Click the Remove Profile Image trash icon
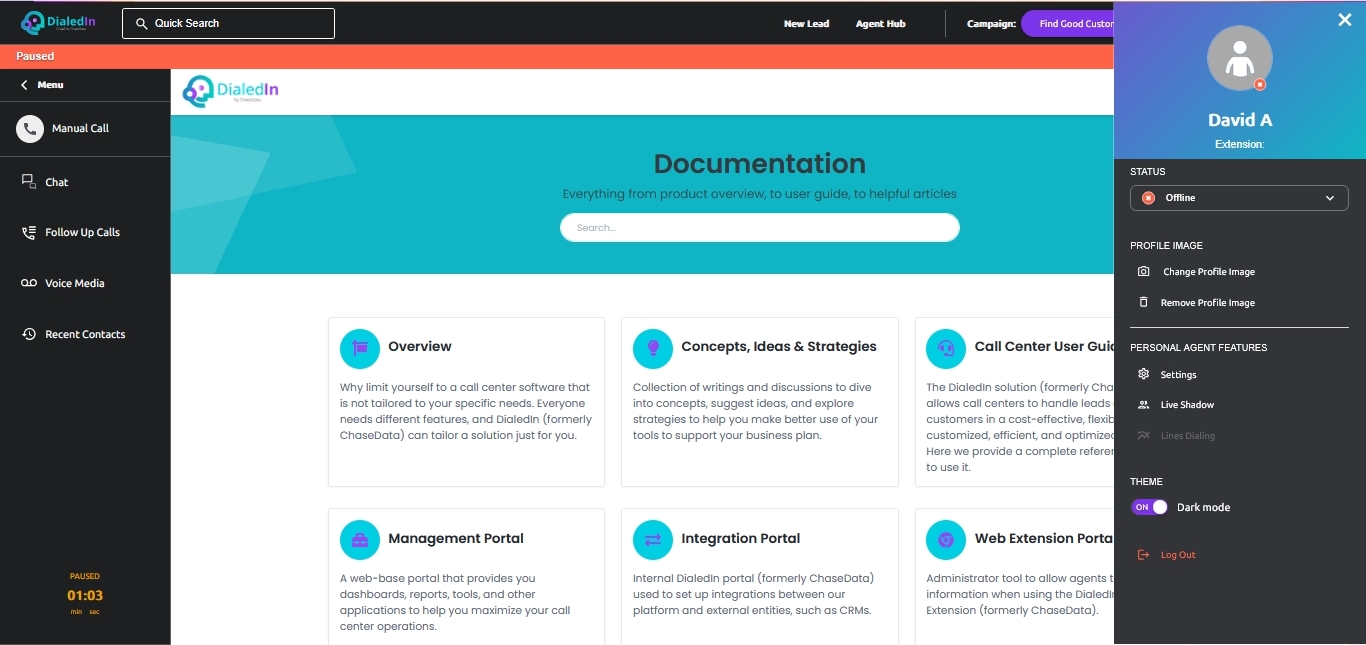The height and width of the screenshot is (645, 1366). point(1144,303)
